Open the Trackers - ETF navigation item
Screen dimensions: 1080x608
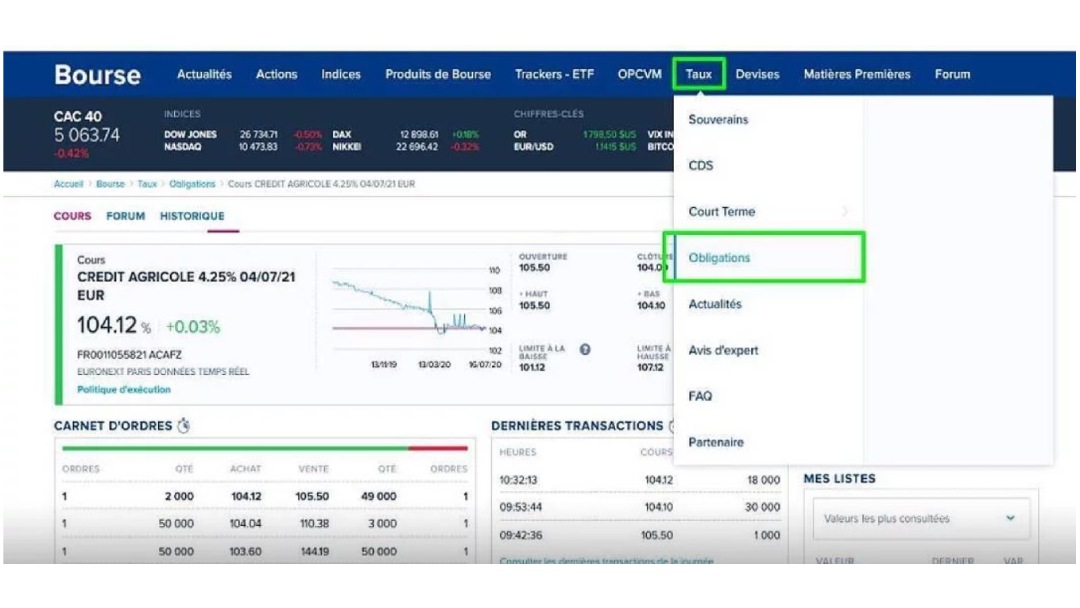coord(554,75)
